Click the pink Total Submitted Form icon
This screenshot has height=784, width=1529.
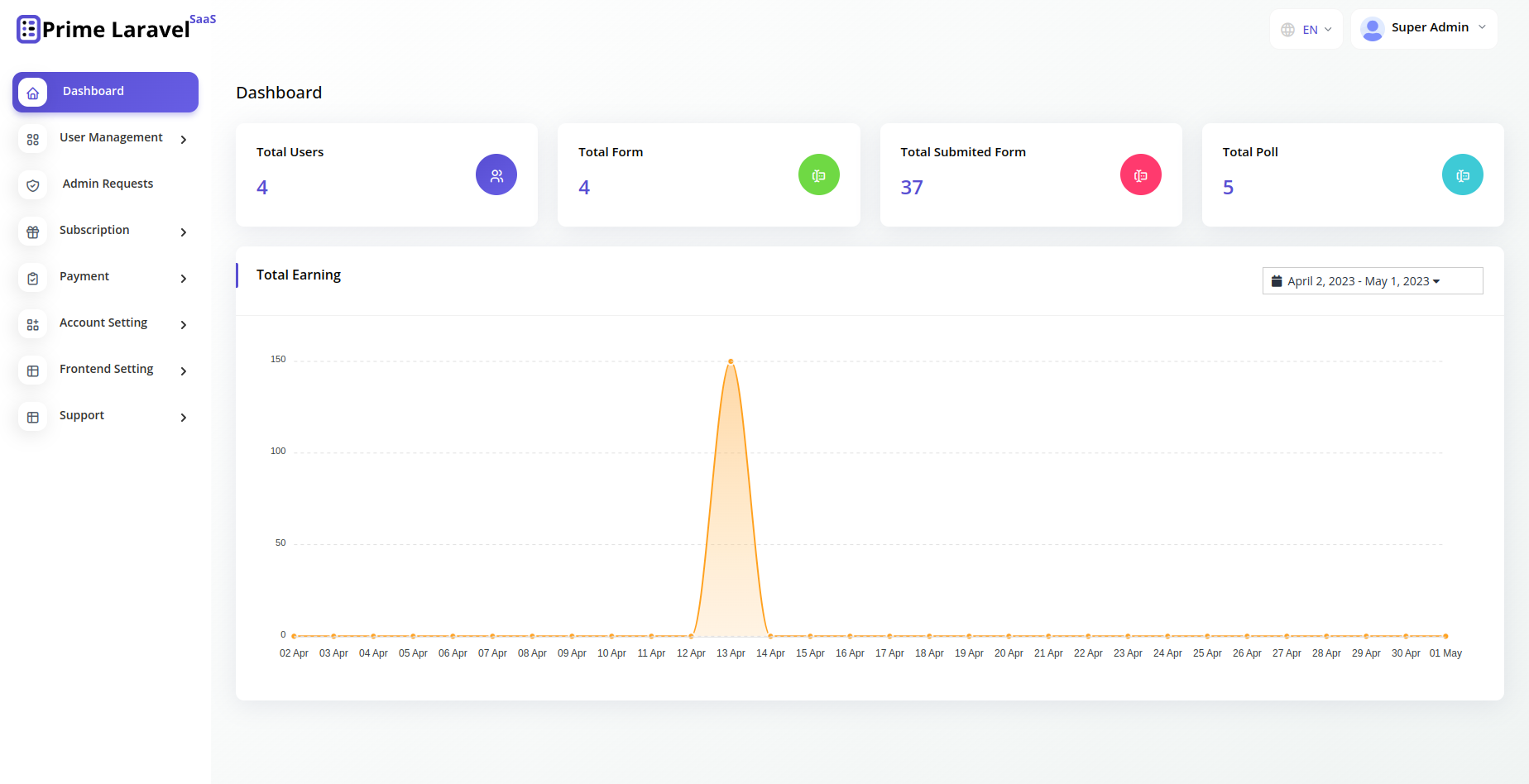coord(1140,175)
